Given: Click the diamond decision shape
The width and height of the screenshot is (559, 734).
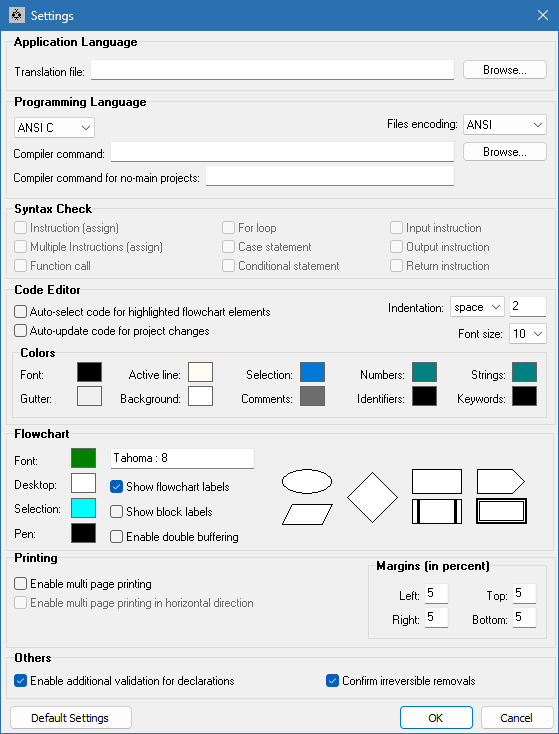Looking at the screenshot, I should (x=372, y=497).
